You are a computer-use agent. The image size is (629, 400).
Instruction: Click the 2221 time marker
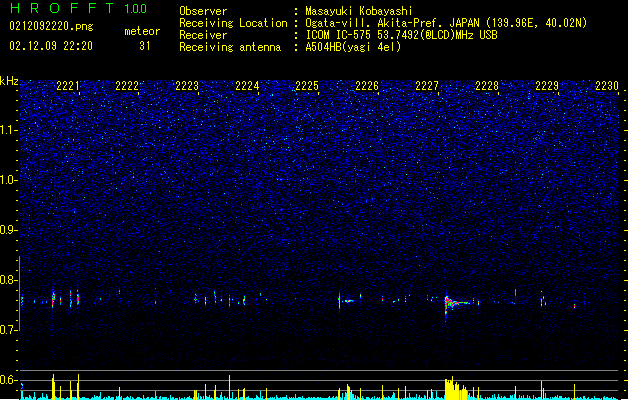point(68,86)
